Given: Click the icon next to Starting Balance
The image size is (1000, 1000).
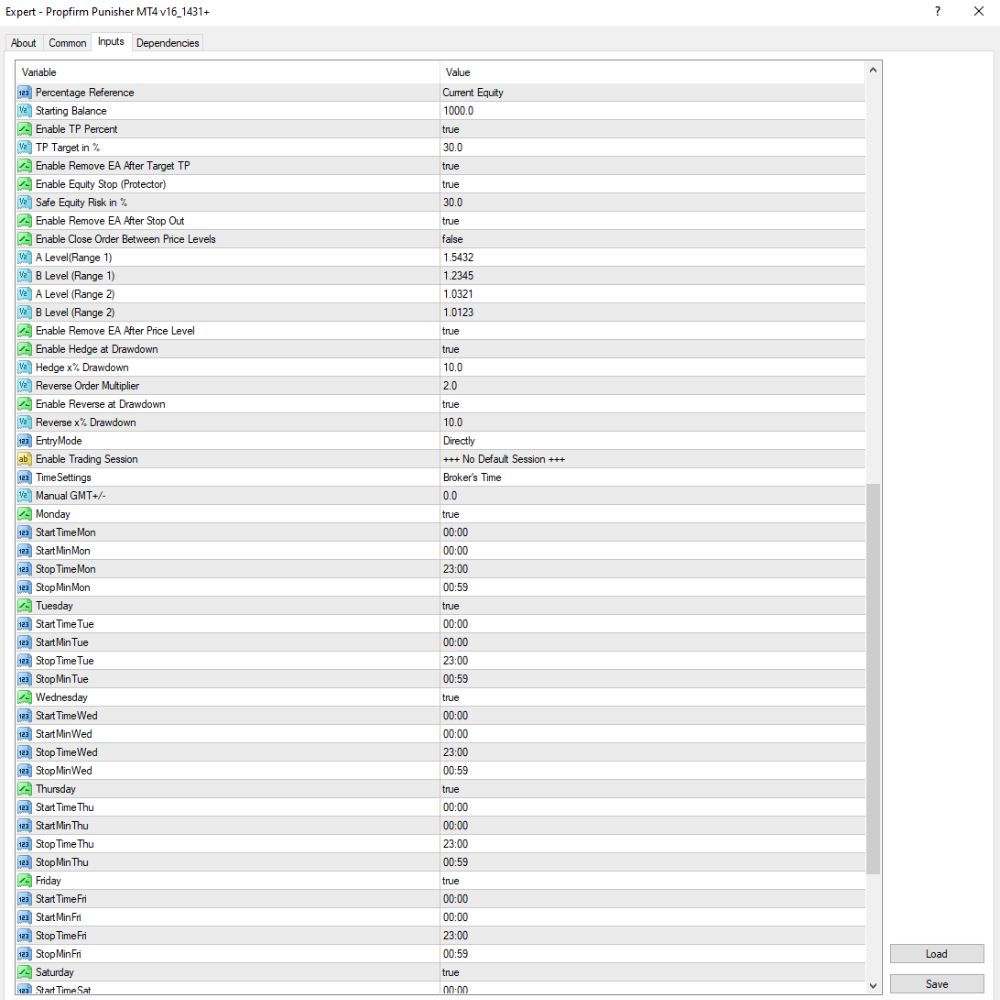Looking at the screenshot, I should [24, 111].
